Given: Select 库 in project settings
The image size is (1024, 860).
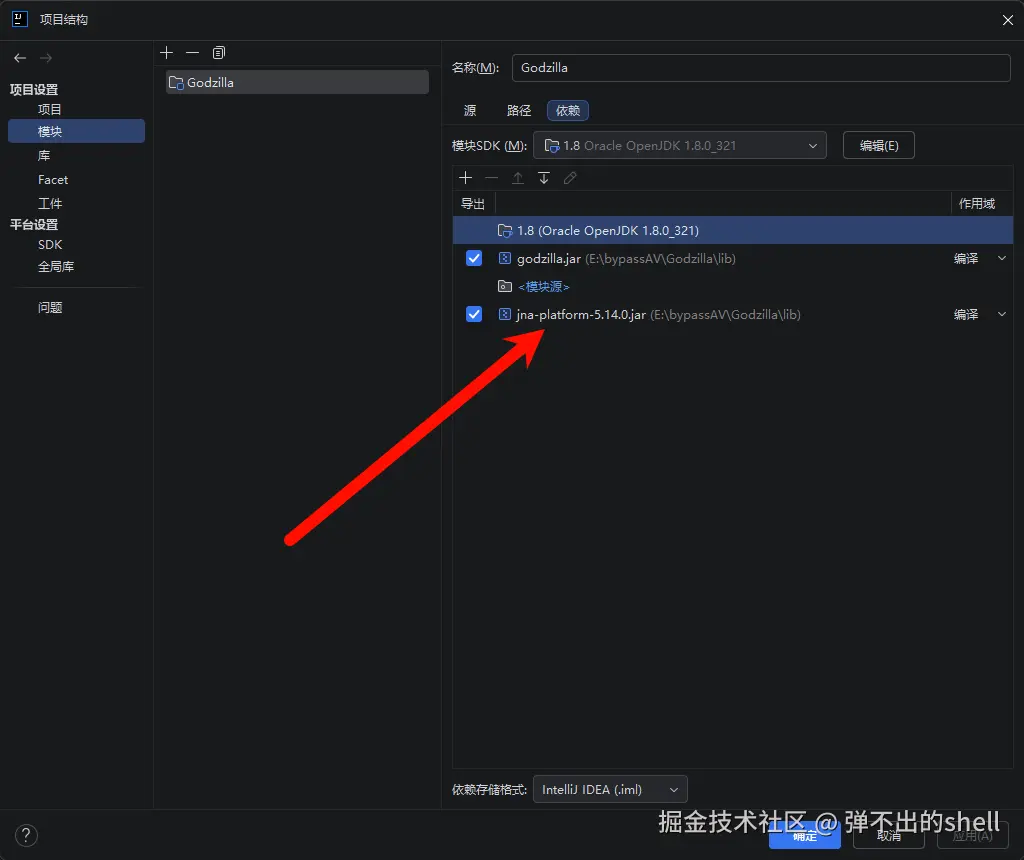Looking at the screenshot, I should 44,155.
